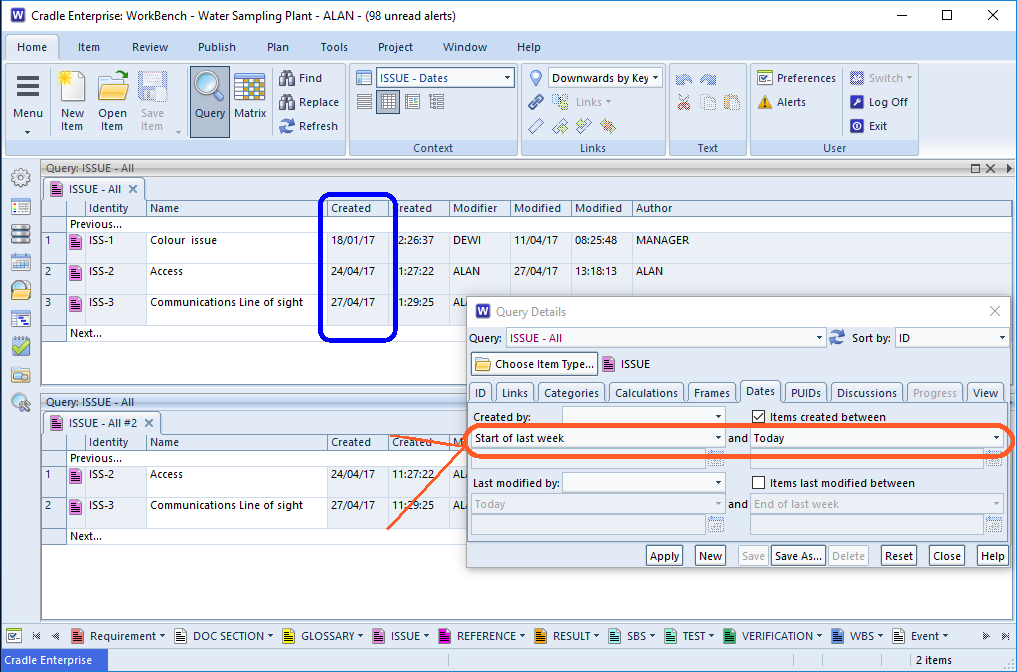This screenshot has width=1017, height=672.
Task: Open the Publish ribbon tab
Action: pyautogui.click(x=217, y=47)
